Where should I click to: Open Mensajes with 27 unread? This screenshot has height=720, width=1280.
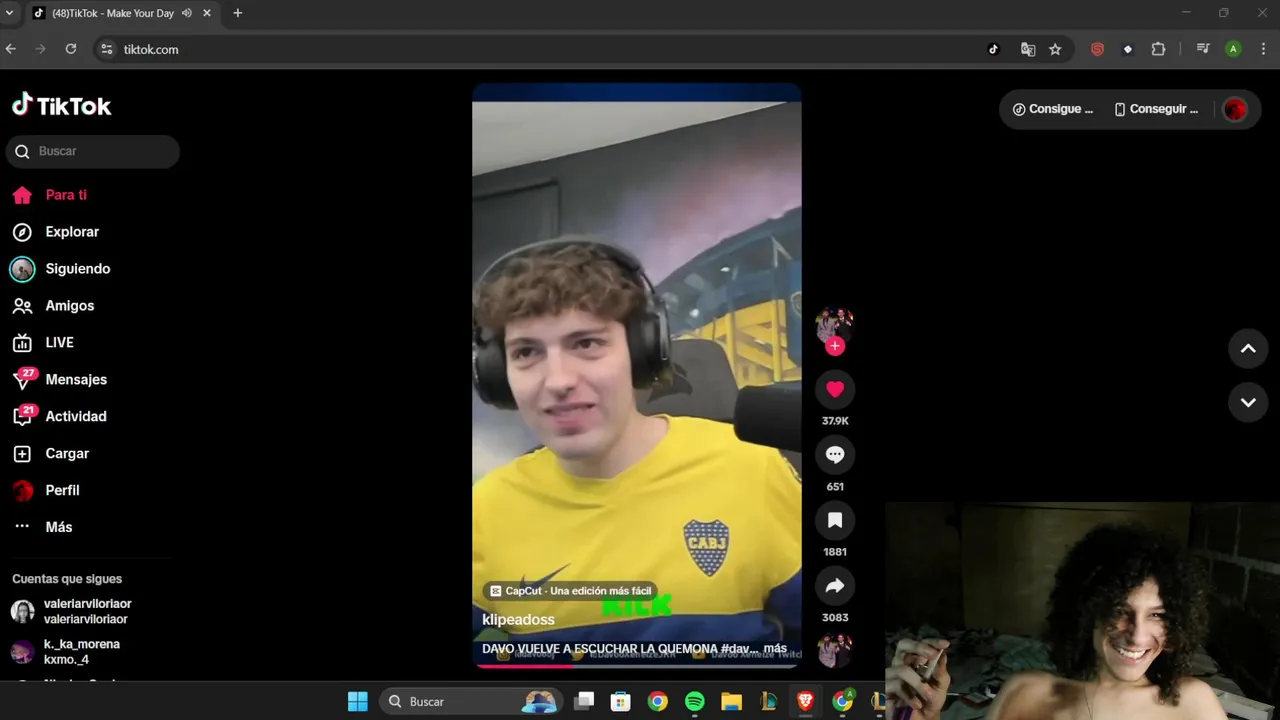76,380
